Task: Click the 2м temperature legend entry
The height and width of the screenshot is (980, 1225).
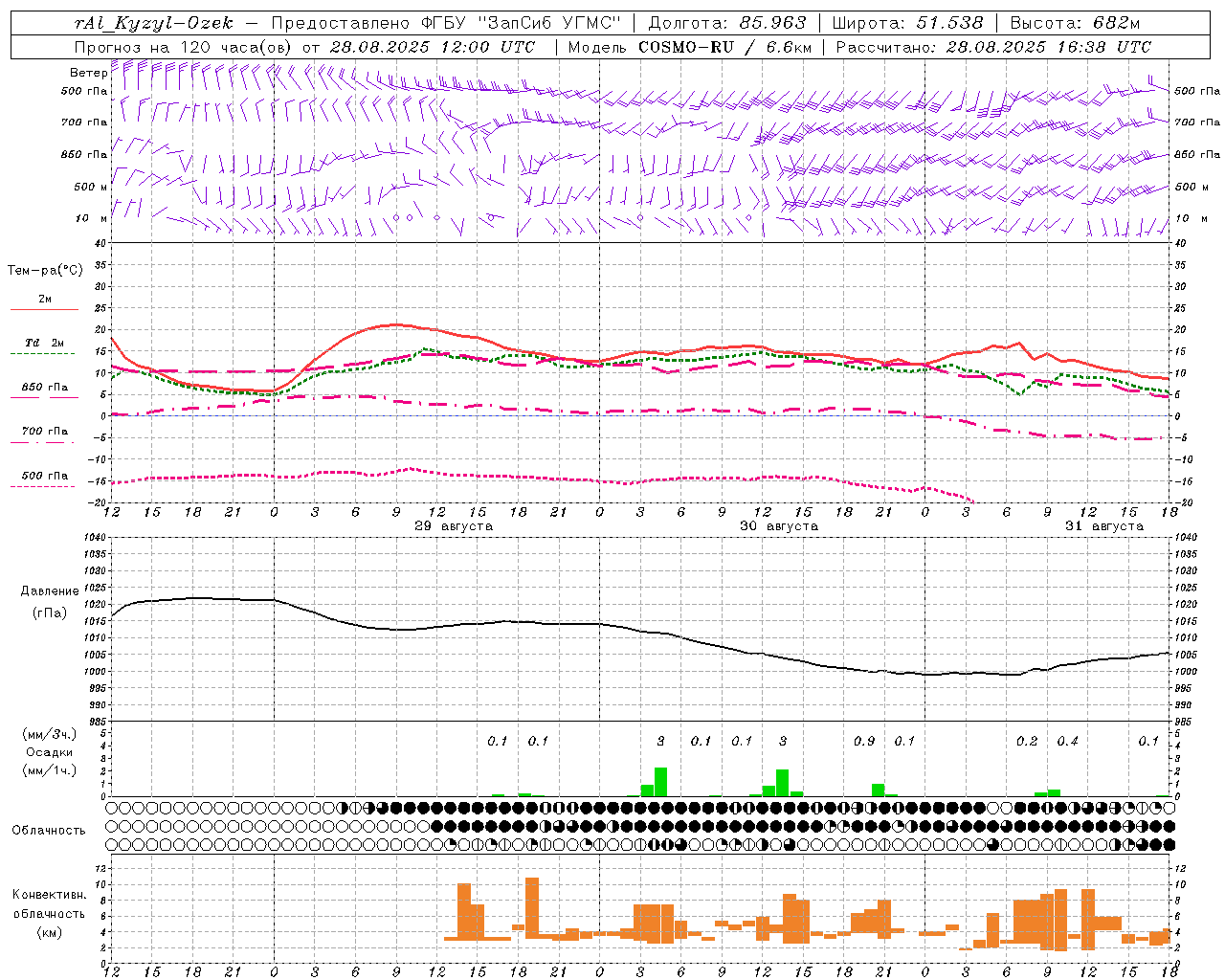Action: pyautogui.click(x=45, y=301)
